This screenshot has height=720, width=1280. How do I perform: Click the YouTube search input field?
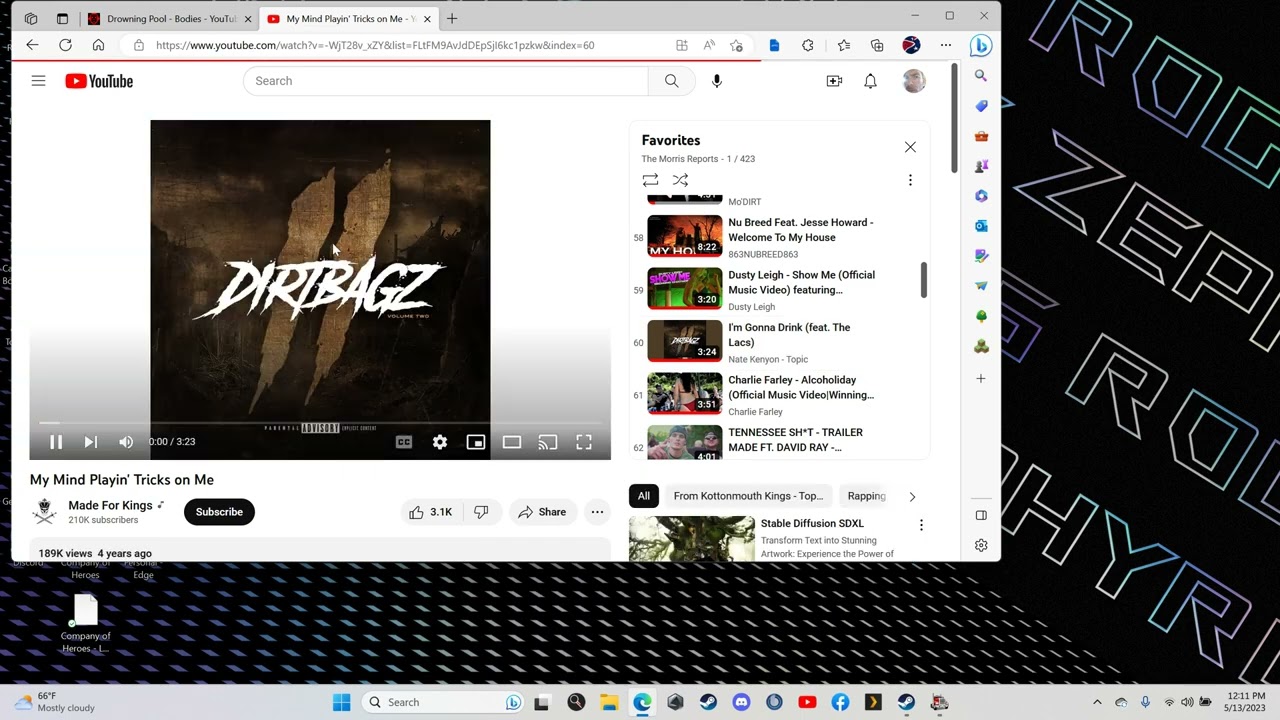click(446, 81)
